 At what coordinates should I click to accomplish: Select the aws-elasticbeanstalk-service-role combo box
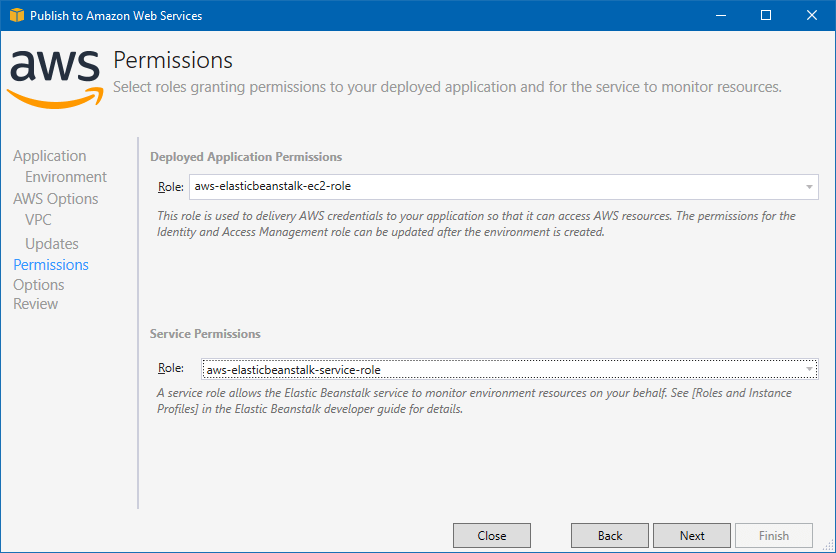click(509, 369)
